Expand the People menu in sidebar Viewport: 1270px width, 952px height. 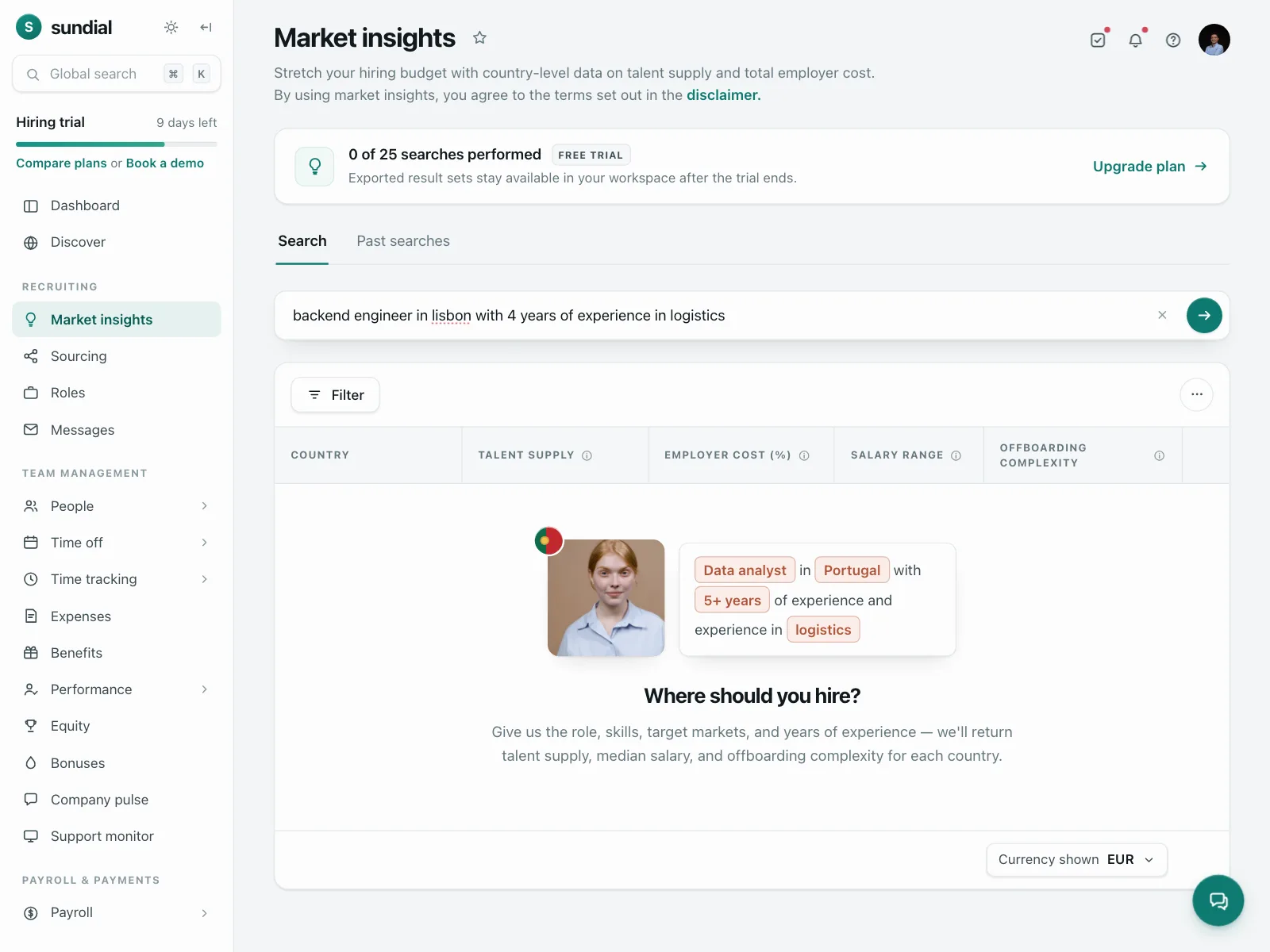click(x=117, y=506)
